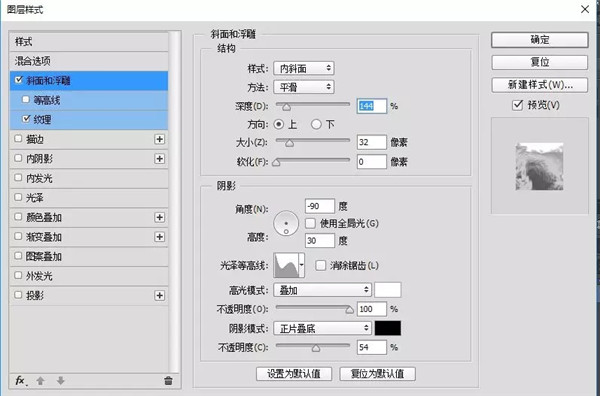Move effect down with arrow icon

(x=60, y=381)
